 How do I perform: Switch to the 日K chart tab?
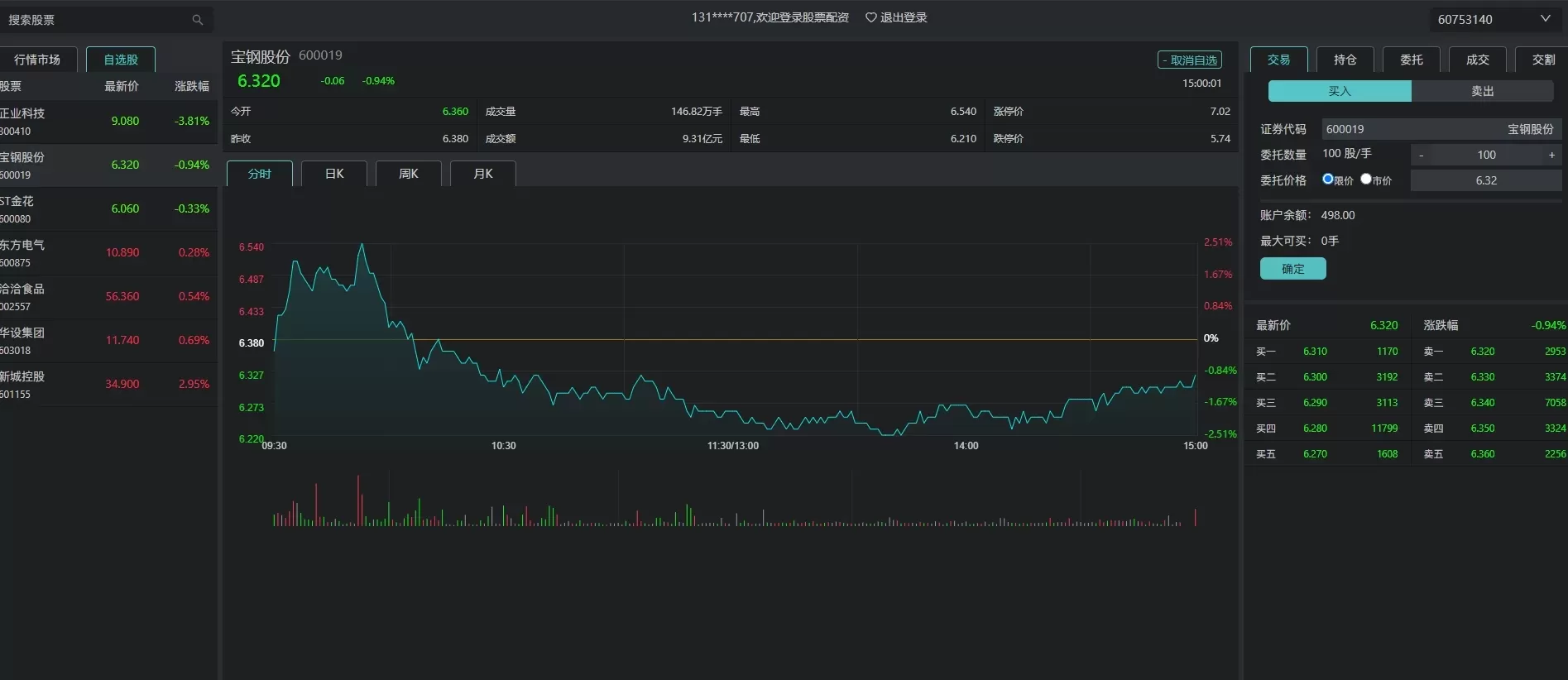click(x=333, y=174)
